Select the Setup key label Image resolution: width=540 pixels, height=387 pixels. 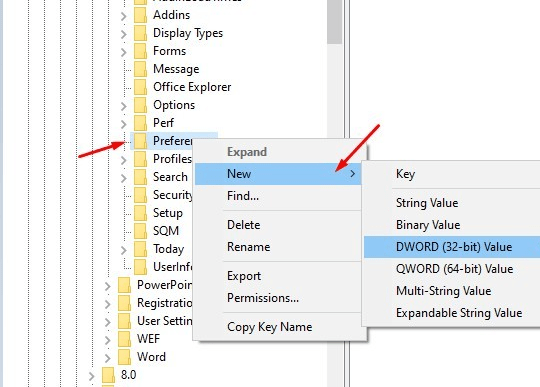[168, 213]
